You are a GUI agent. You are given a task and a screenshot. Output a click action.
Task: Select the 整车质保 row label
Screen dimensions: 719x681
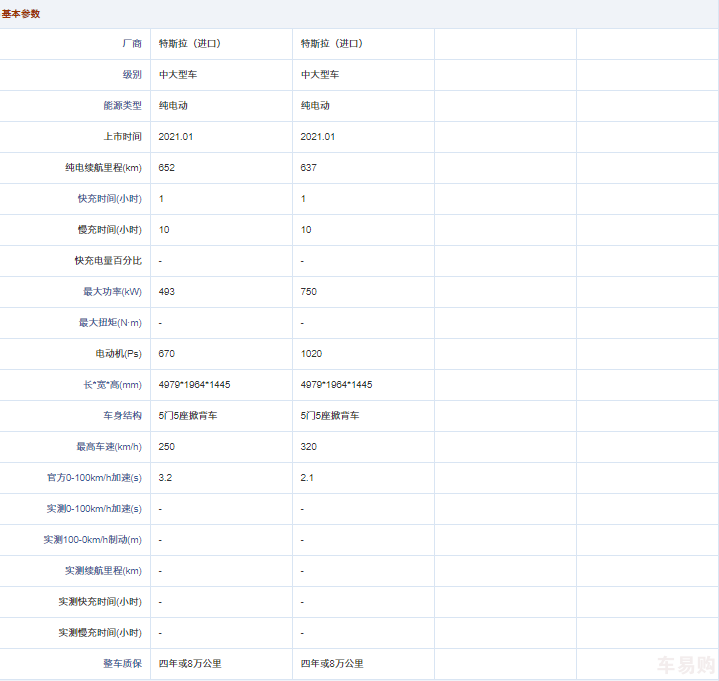point(122,664)
